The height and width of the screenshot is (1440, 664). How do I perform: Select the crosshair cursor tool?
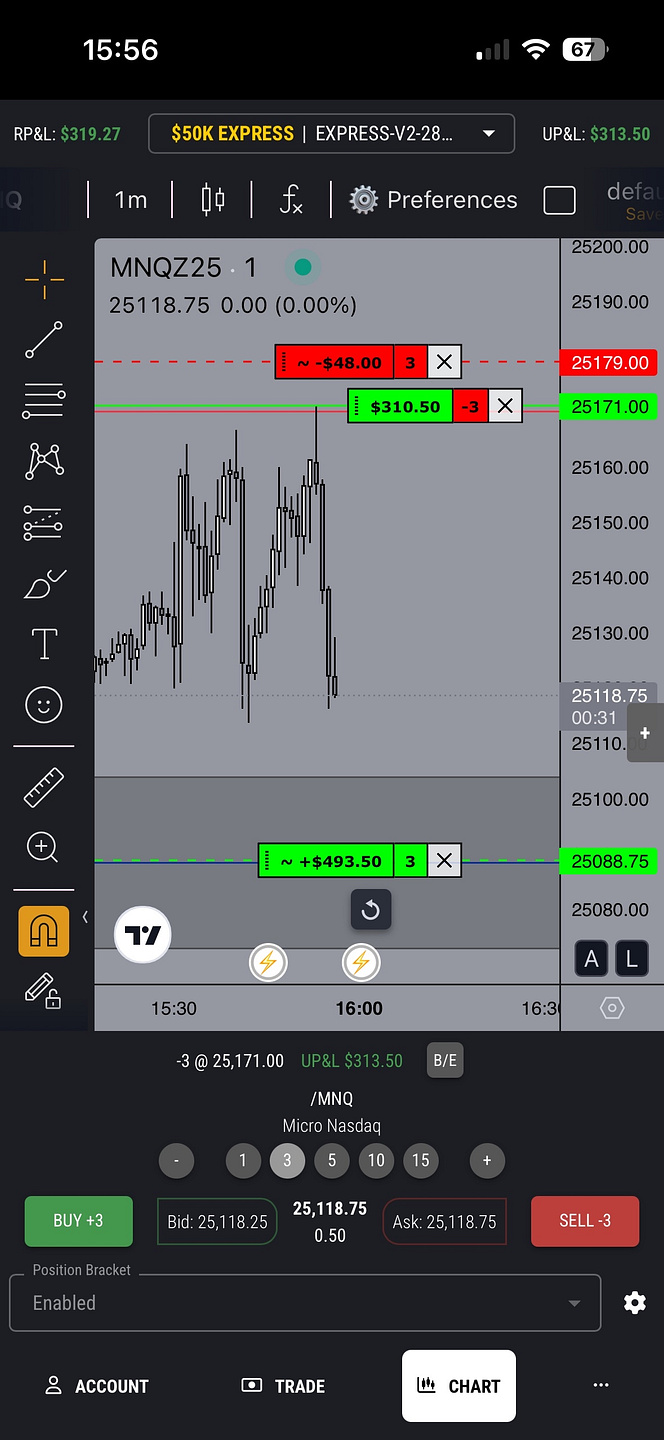pyautogui.click(x=44, y=280)
